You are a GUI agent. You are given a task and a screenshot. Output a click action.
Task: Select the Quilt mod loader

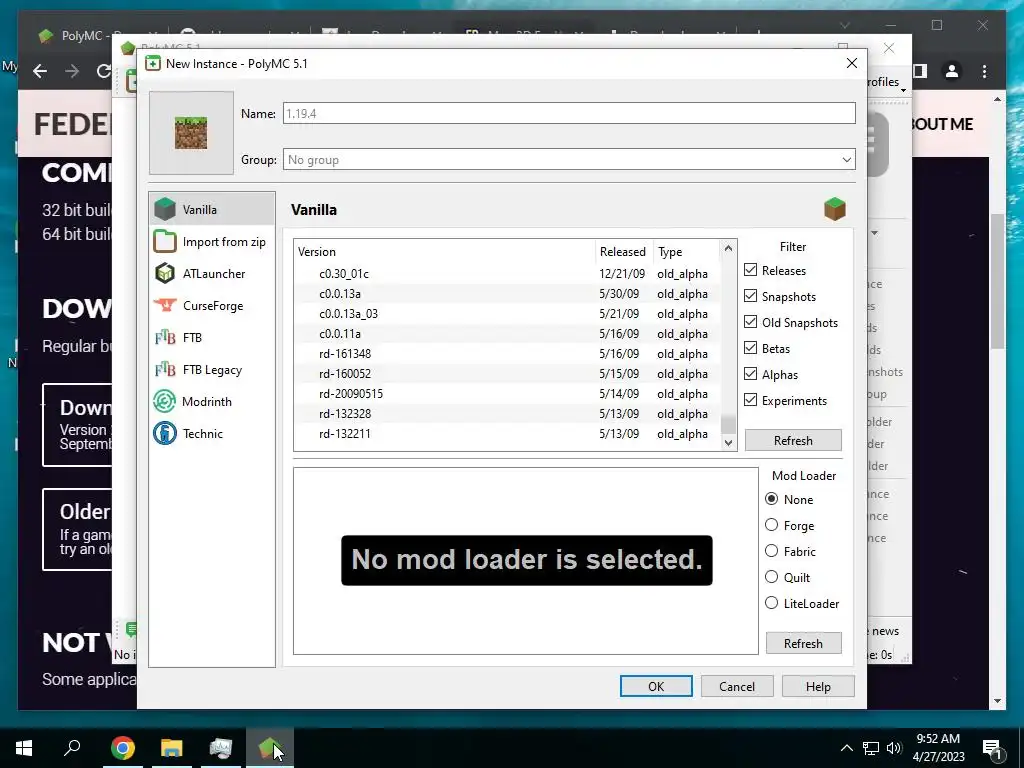[x=772, y=577]
